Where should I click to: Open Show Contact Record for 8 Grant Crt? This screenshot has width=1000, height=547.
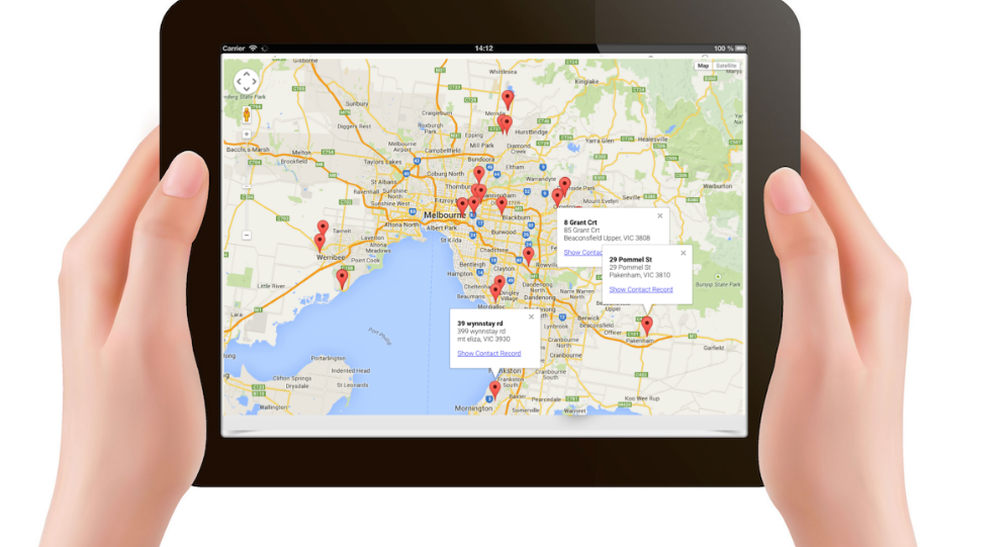(583, 252)
